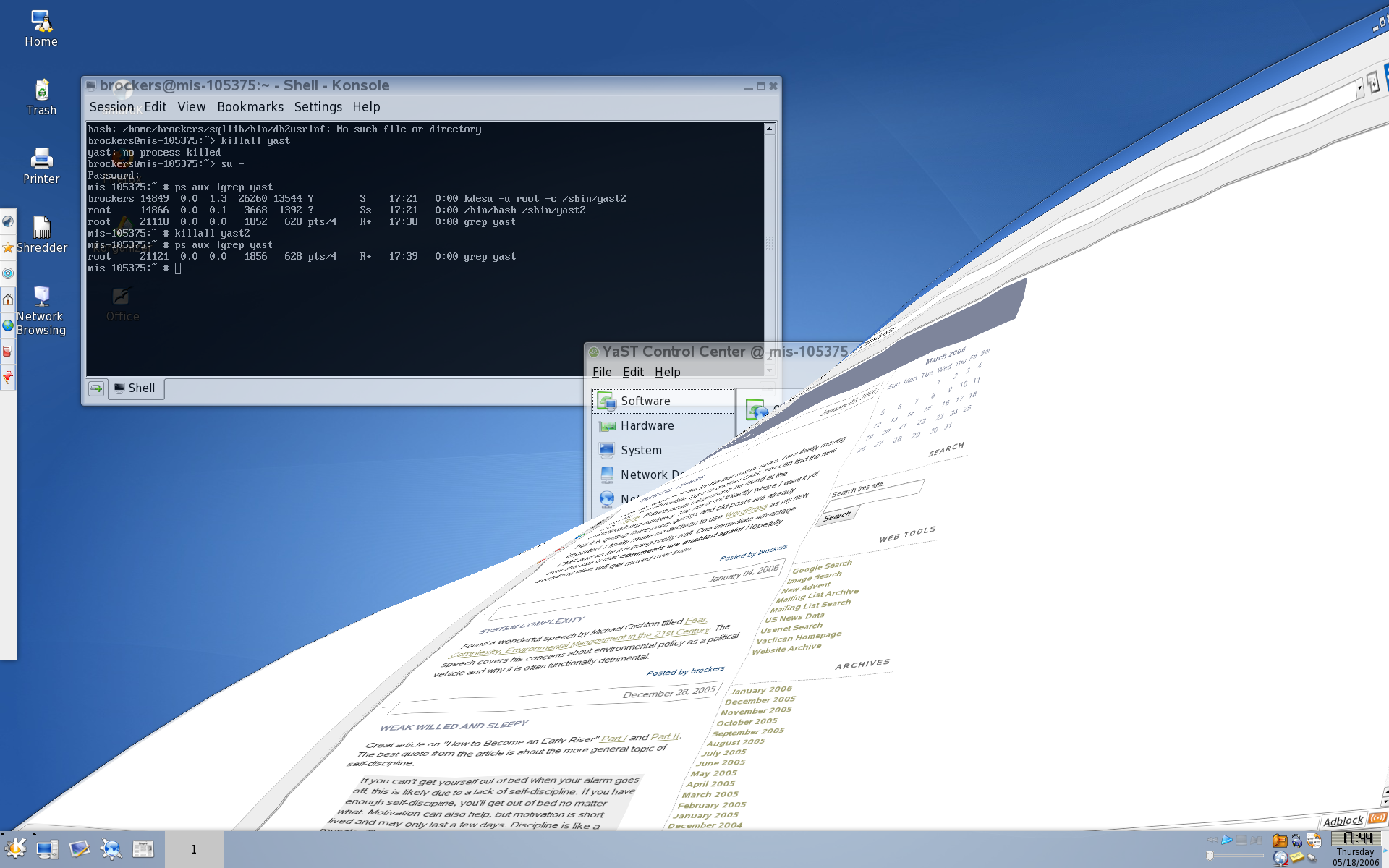Click the yellow sticky notes tray icon
The height and width of the screenshot is (868, 1389).
click(1297, 858)
